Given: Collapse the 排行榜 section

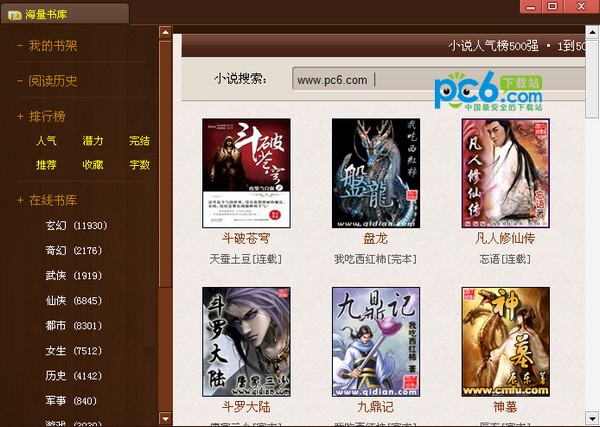Looking at the screenshot, I should coord(41,116).
